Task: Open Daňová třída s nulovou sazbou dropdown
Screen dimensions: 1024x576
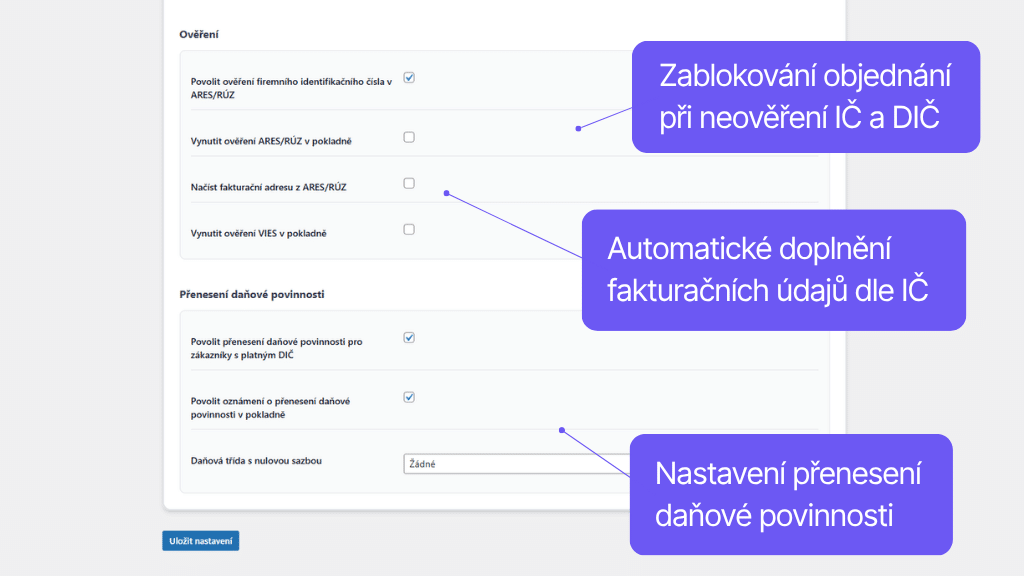Action: tap(517, 464)
